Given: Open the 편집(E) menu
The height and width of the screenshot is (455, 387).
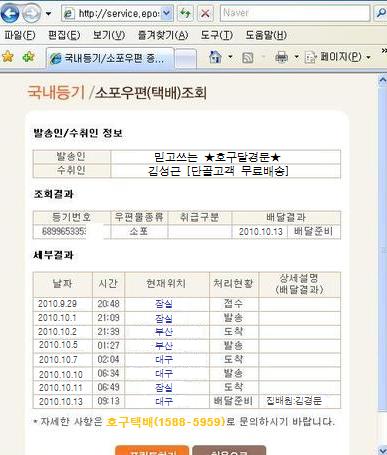Looking at the screenshot, I should 64,35.
